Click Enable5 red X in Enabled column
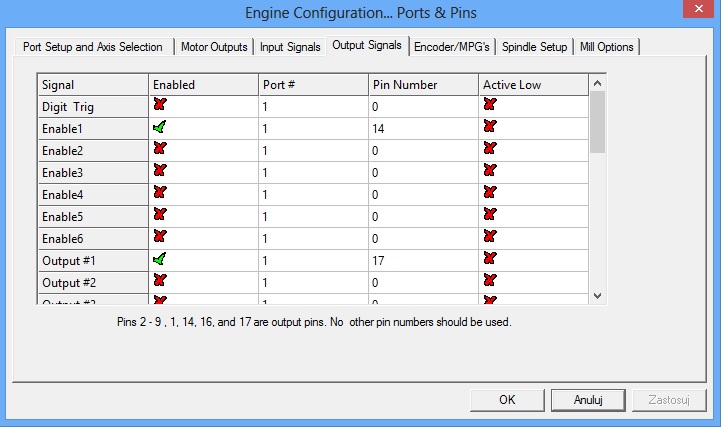724x430 pixels. click(x=160, y=215)
